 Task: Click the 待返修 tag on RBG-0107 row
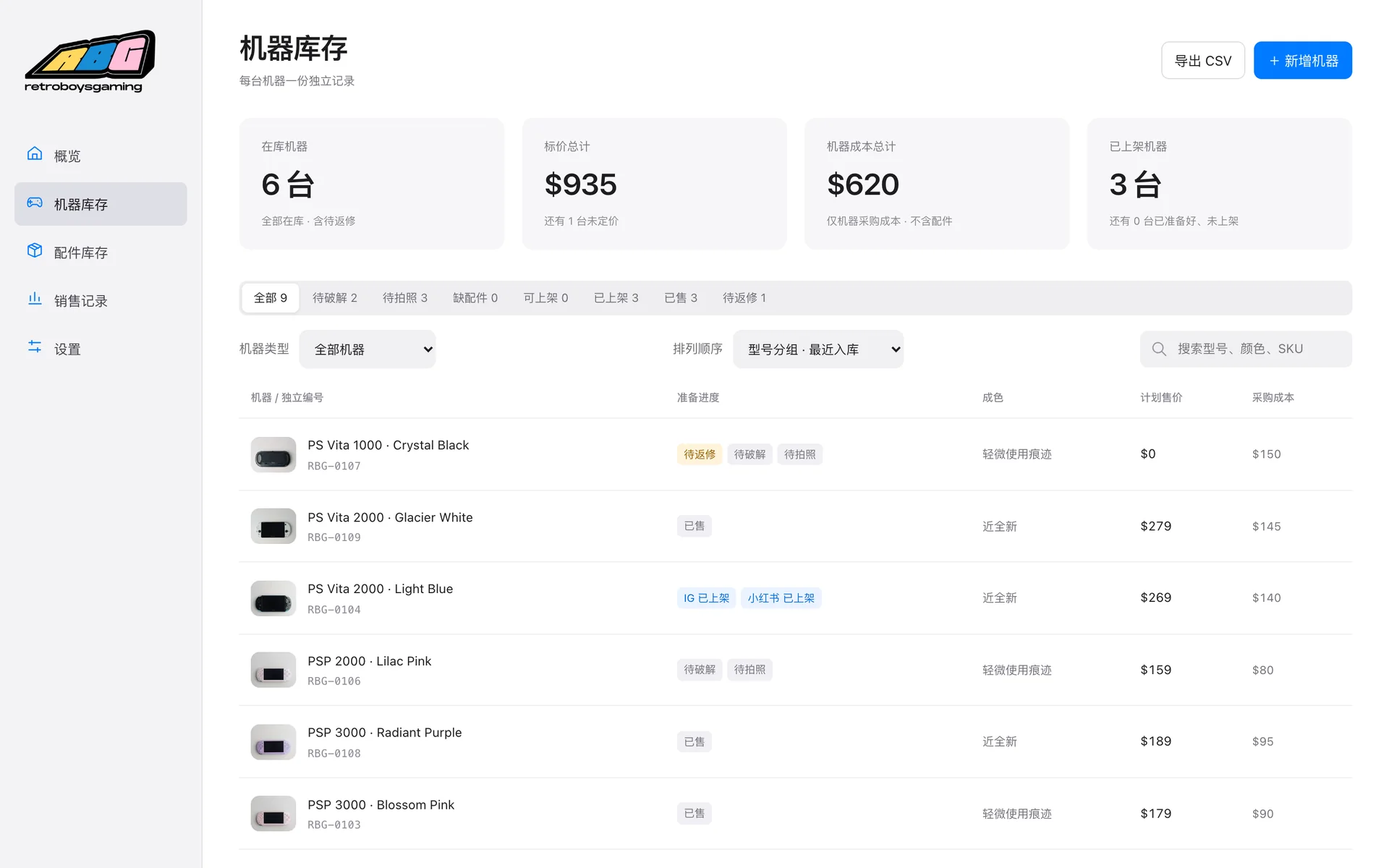(700, 454)
